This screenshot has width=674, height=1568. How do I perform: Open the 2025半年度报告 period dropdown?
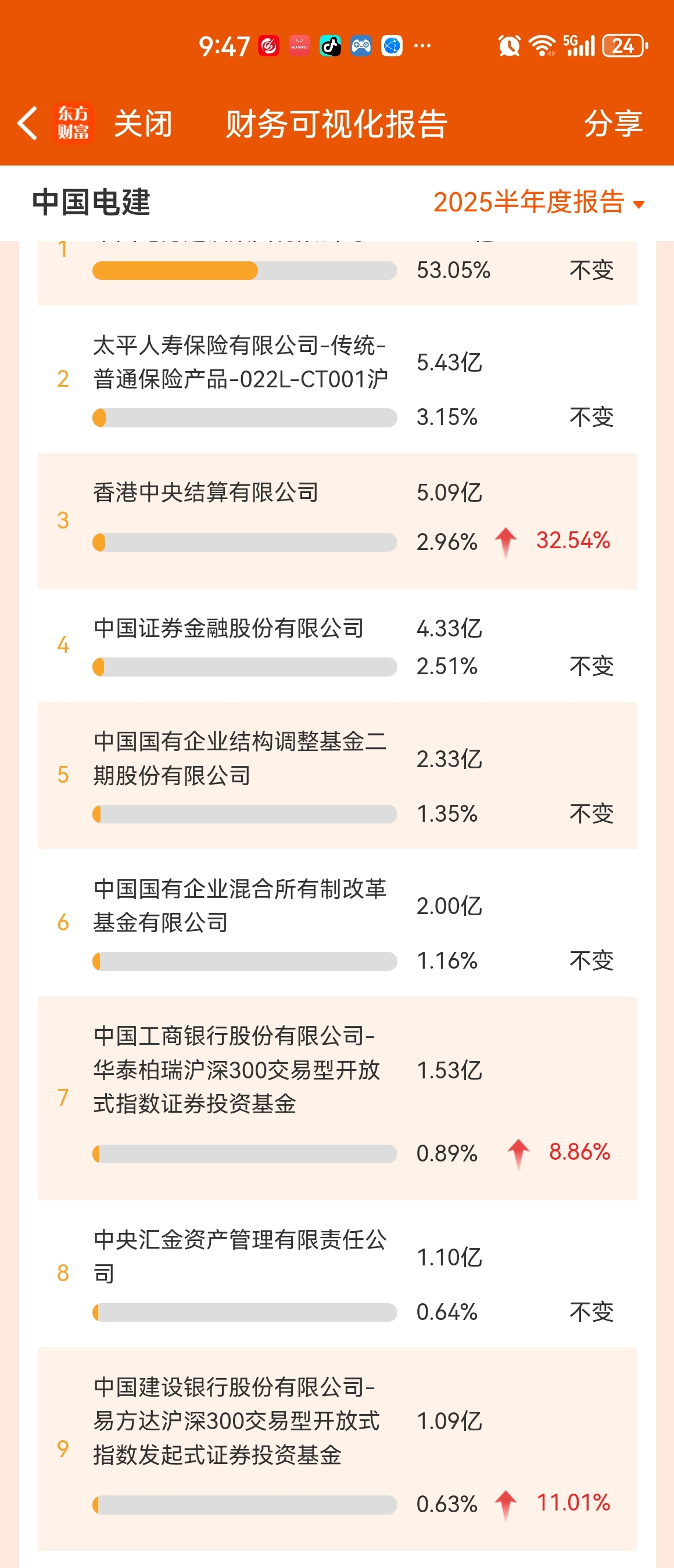point(539,202)
